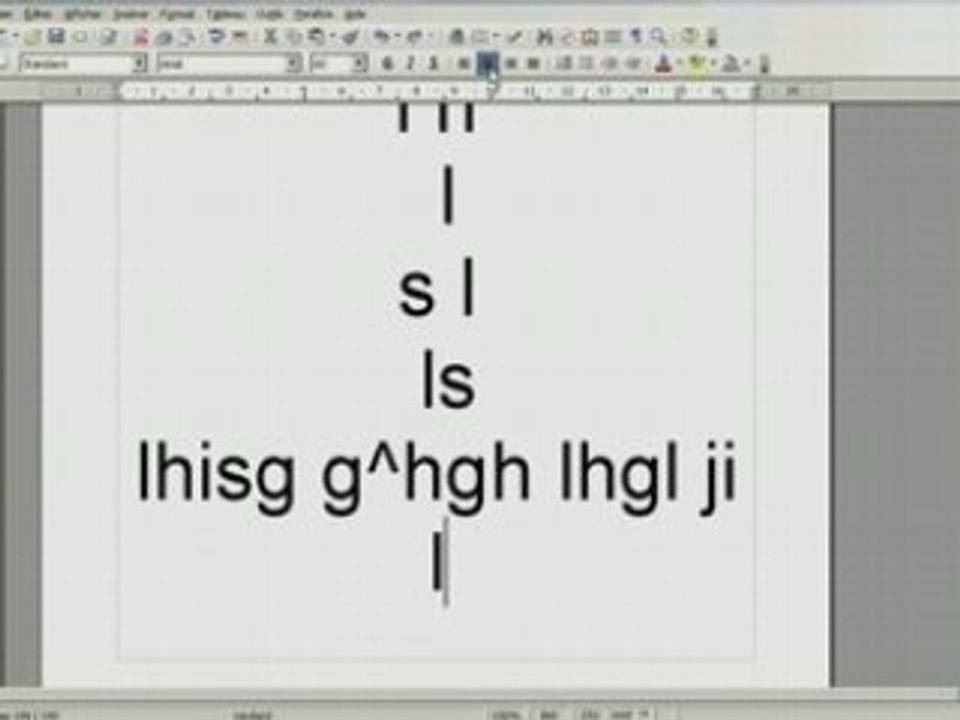Open the Gallery
Viewport: 960px width, 720px height.
[590, 37]
